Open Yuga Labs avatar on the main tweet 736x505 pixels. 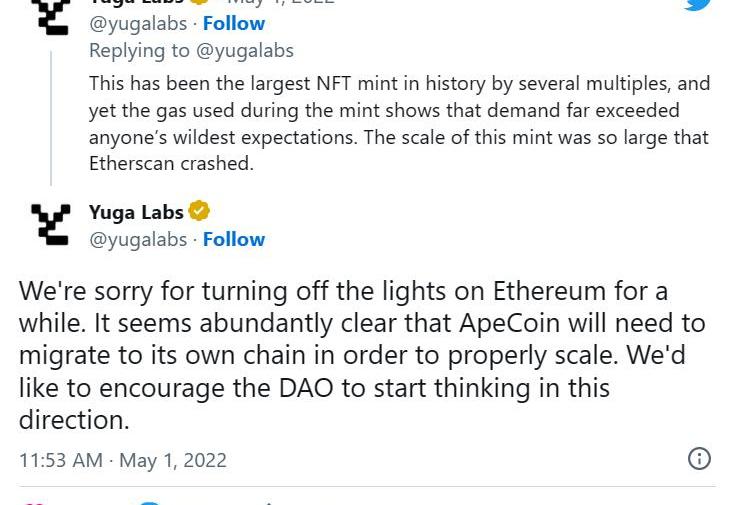click(51, 225)
